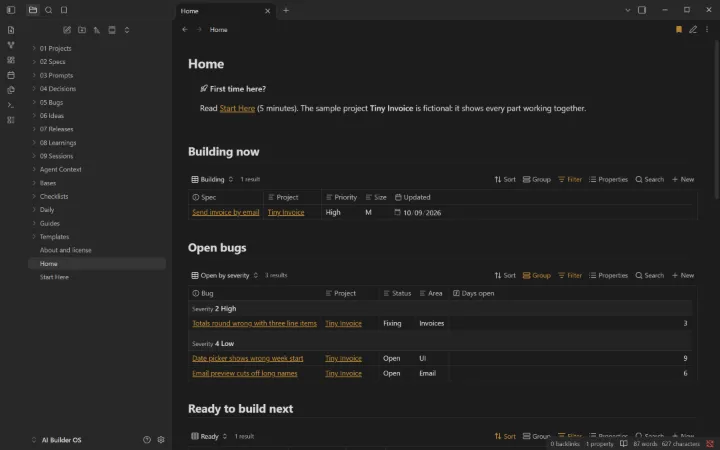
Task: Open the search pane icon
Action: (48, 10)
